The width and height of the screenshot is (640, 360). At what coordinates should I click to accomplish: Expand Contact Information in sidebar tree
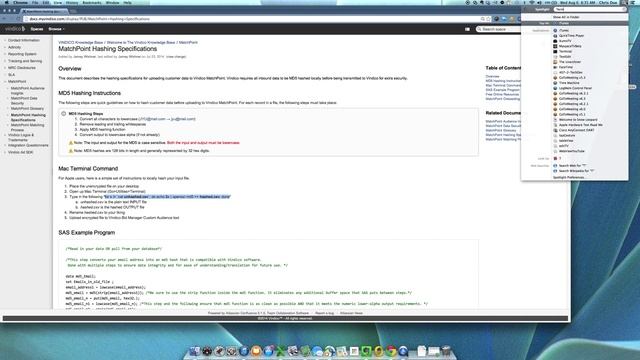point(5,40)
